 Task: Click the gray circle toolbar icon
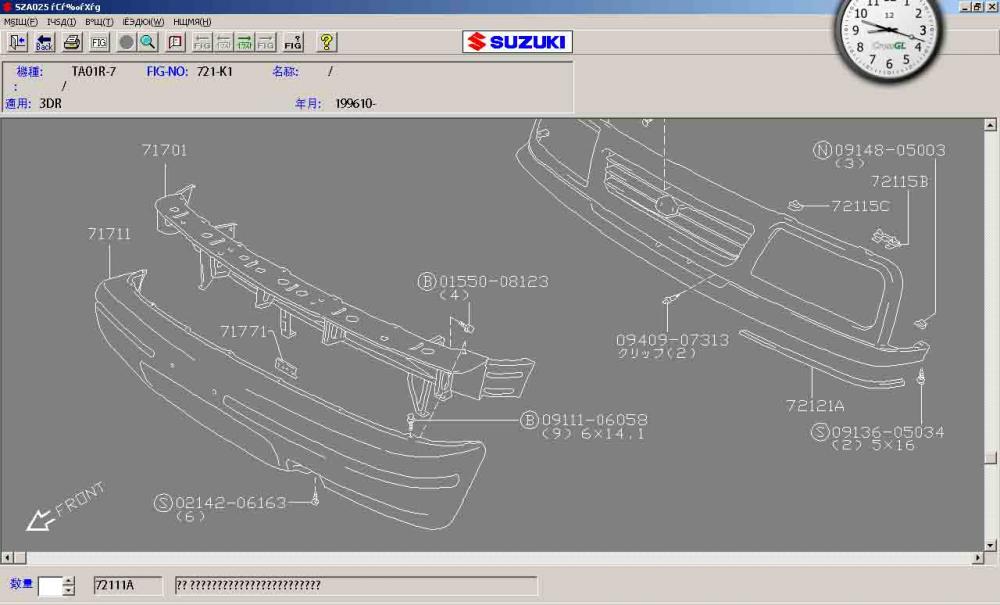pyautogui.click(x=127, y=42)
